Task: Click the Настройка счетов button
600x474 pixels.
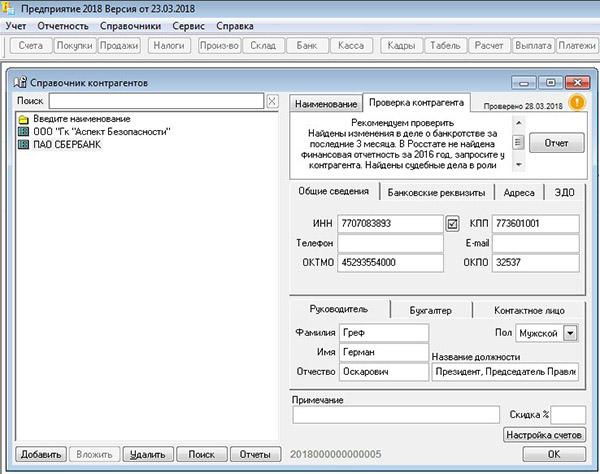Action: (541, 435)
